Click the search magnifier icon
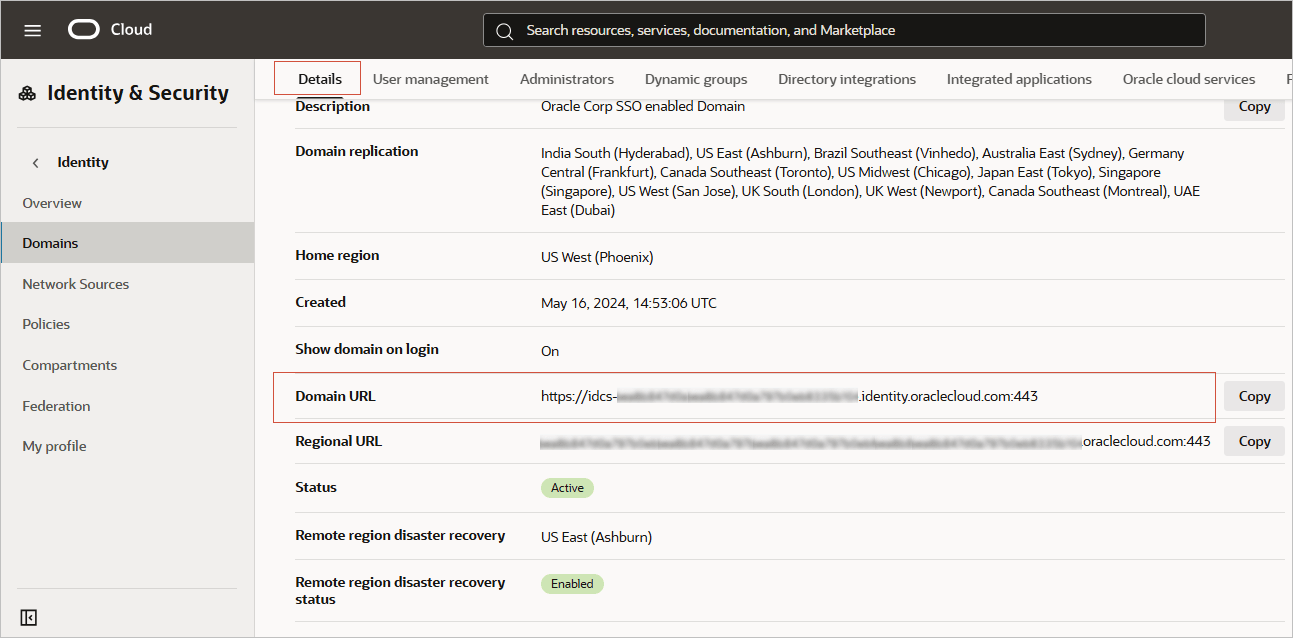The image size is (1293, 638). click(505, 31)
